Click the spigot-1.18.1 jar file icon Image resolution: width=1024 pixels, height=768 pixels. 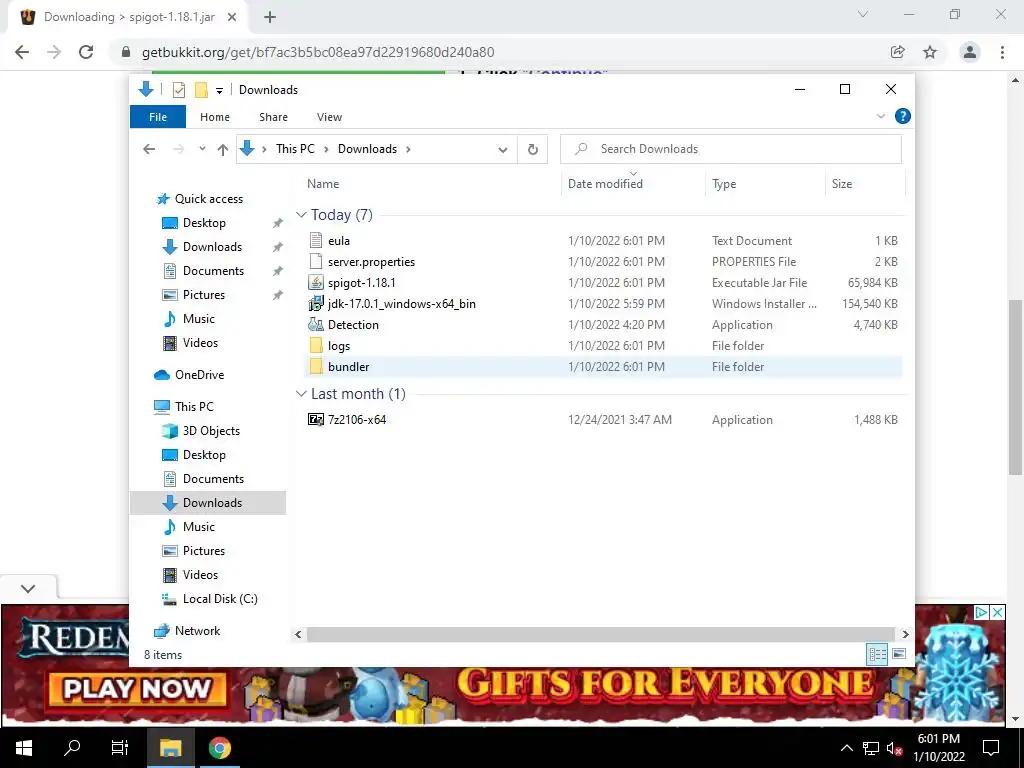coord(316,282)
